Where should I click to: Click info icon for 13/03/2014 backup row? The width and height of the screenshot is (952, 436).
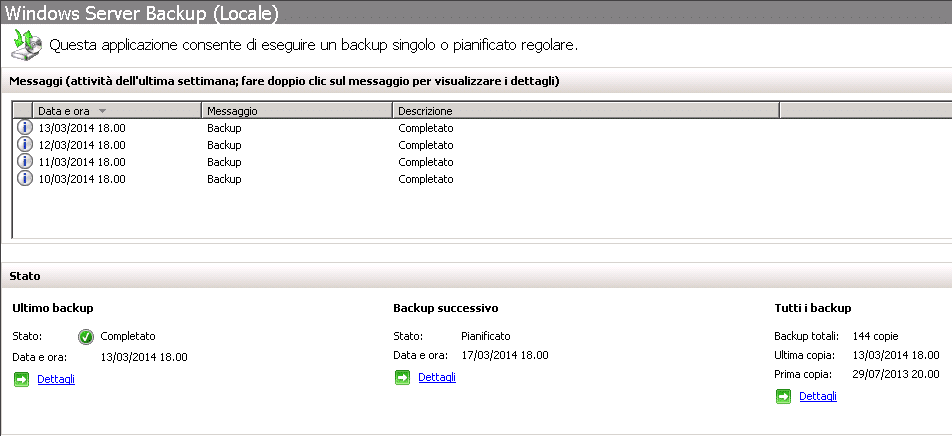coord(24,128)
